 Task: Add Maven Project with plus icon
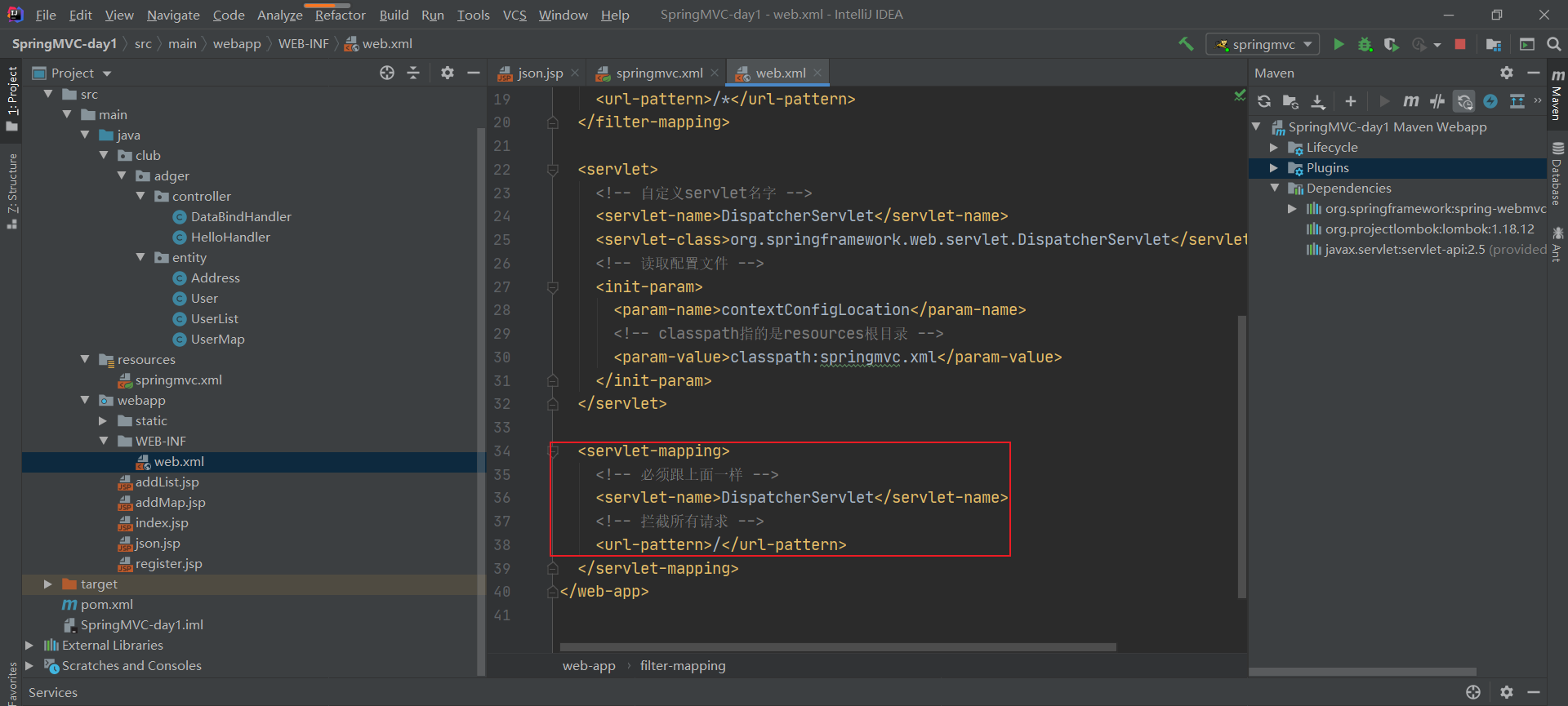tap(1351, 101)
